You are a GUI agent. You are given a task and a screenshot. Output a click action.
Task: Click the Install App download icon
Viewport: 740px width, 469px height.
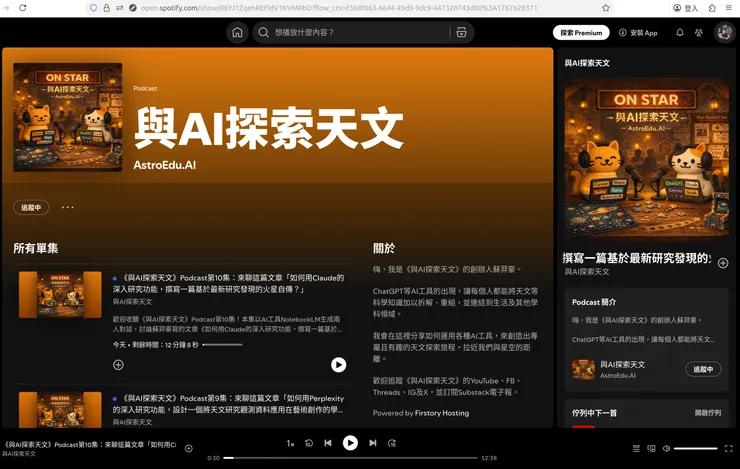click(x=622, y=33)
